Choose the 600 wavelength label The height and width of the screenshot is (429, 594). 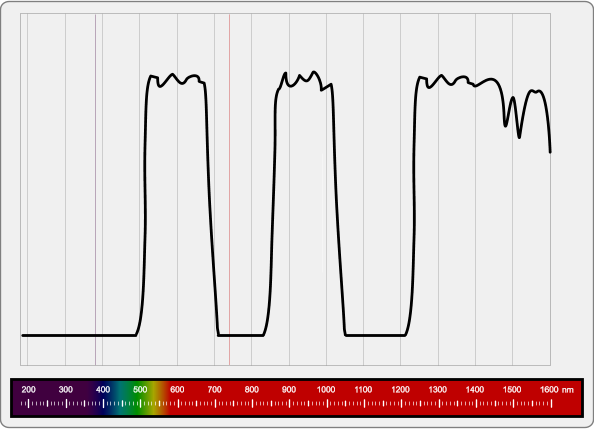click(177, 390)
